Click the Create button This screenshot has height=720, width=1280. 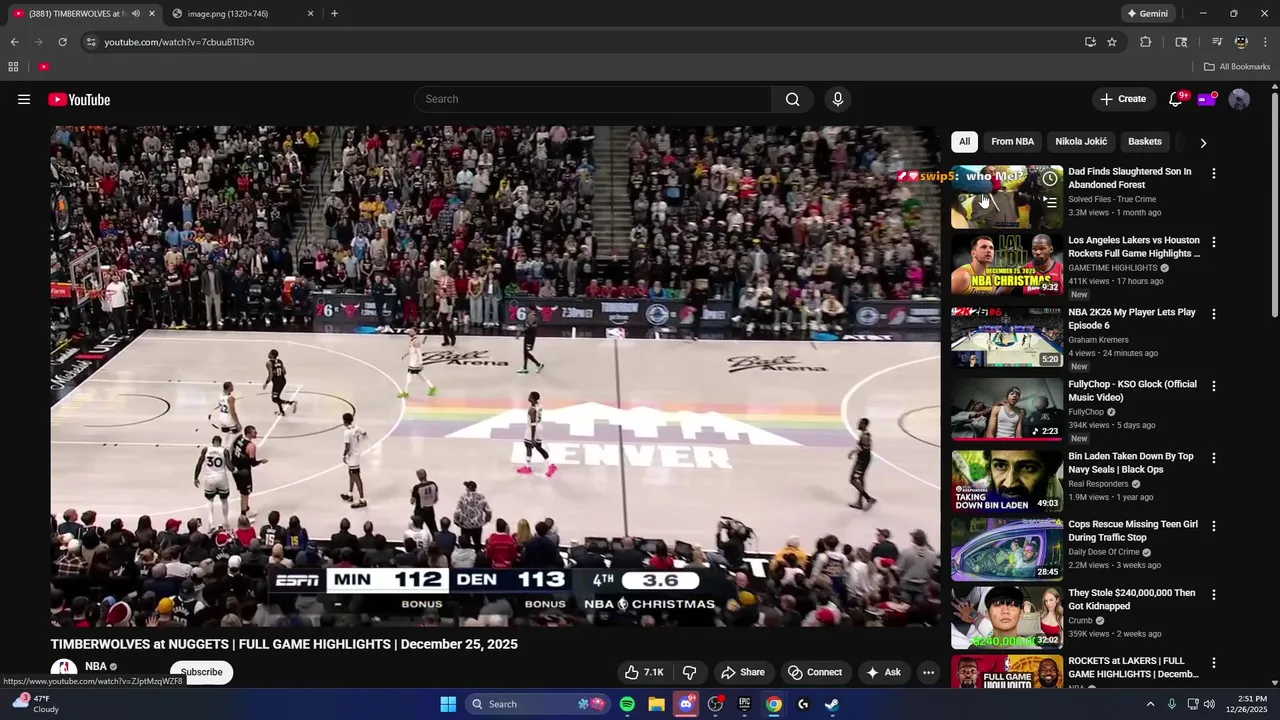[x=1123, y=99]
